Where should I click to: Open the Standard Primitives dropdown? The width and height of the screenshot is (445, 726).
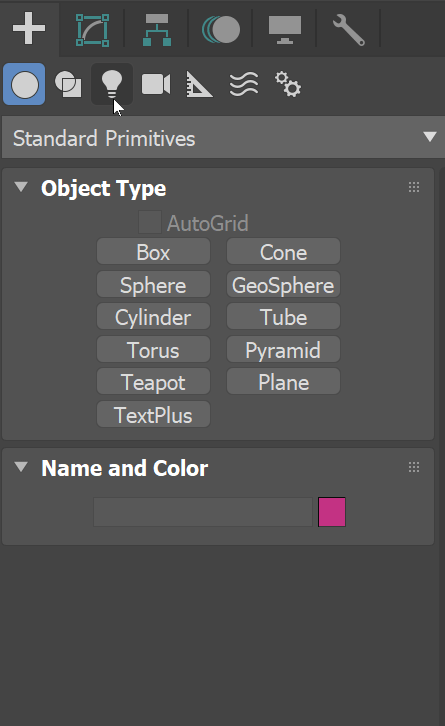(x=222, y=138)
